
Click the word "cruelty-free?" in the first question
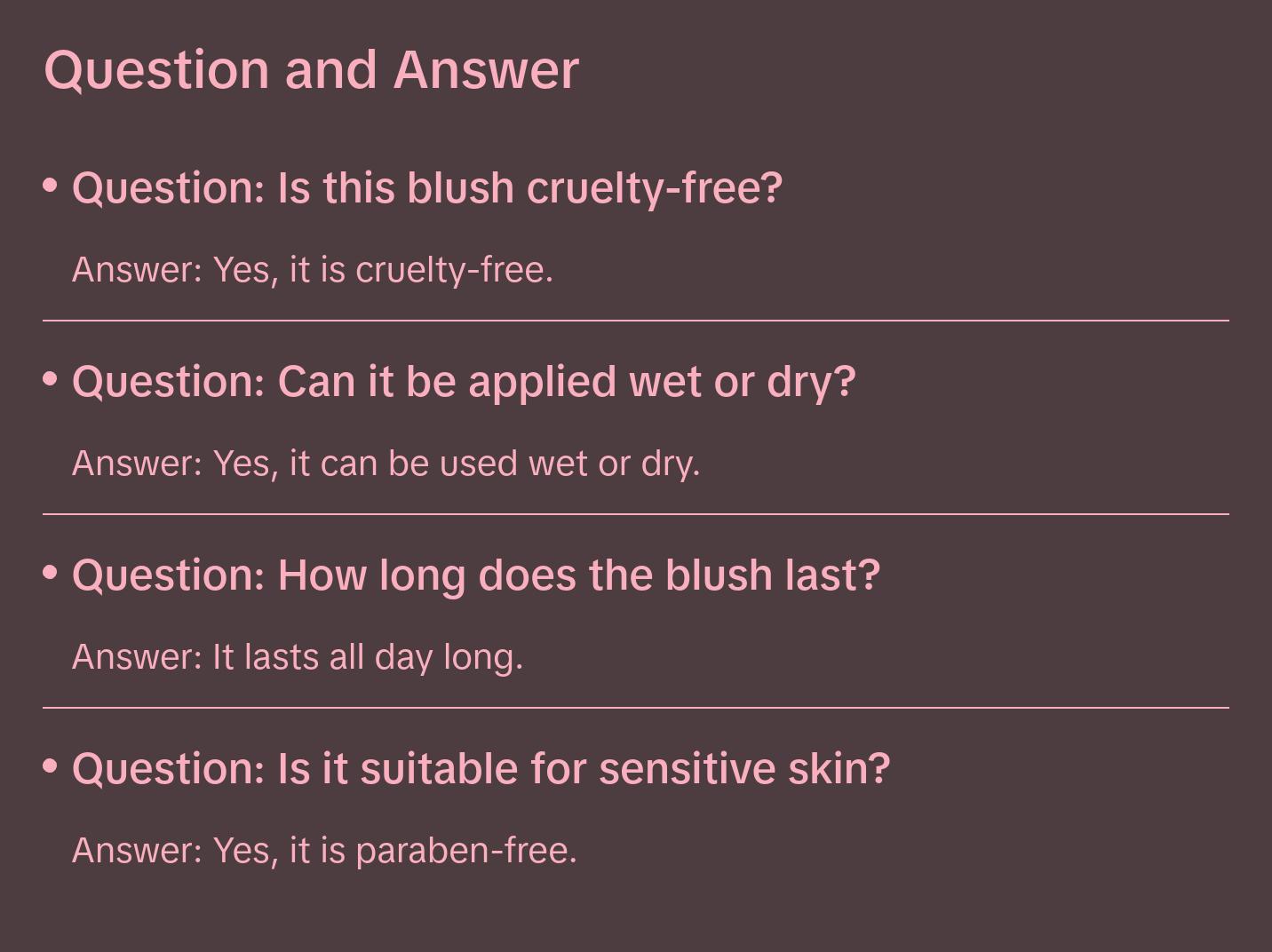(x=654, y=188)
